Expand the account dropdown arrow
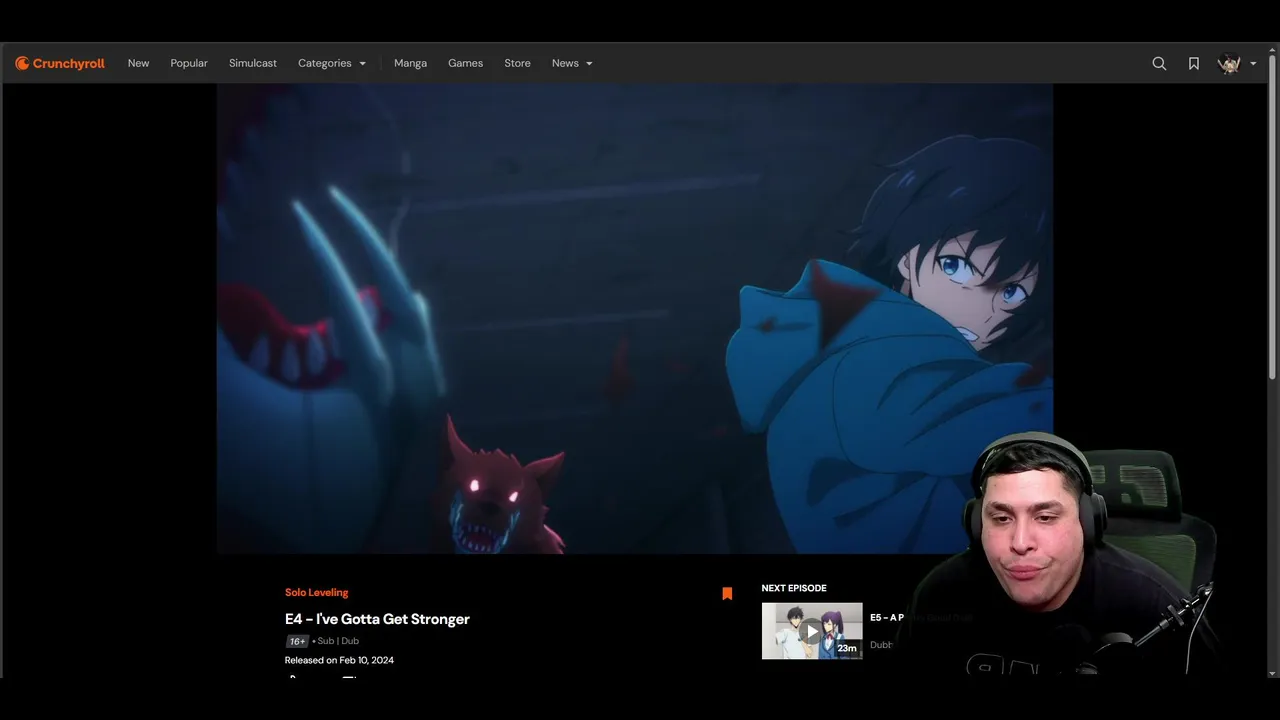The width and height of the screenshot is (1280, 720). 1253,64
